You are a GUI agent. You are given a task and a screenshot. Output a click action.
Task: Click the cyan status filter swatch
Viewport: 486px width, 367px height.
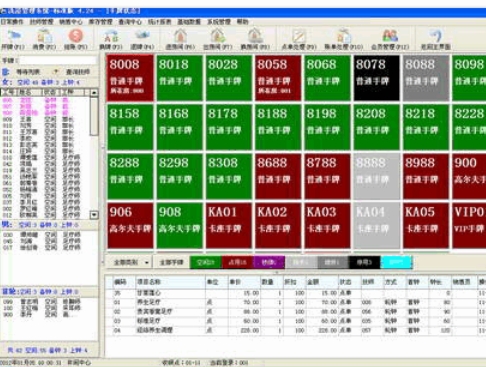coord(396,262)
